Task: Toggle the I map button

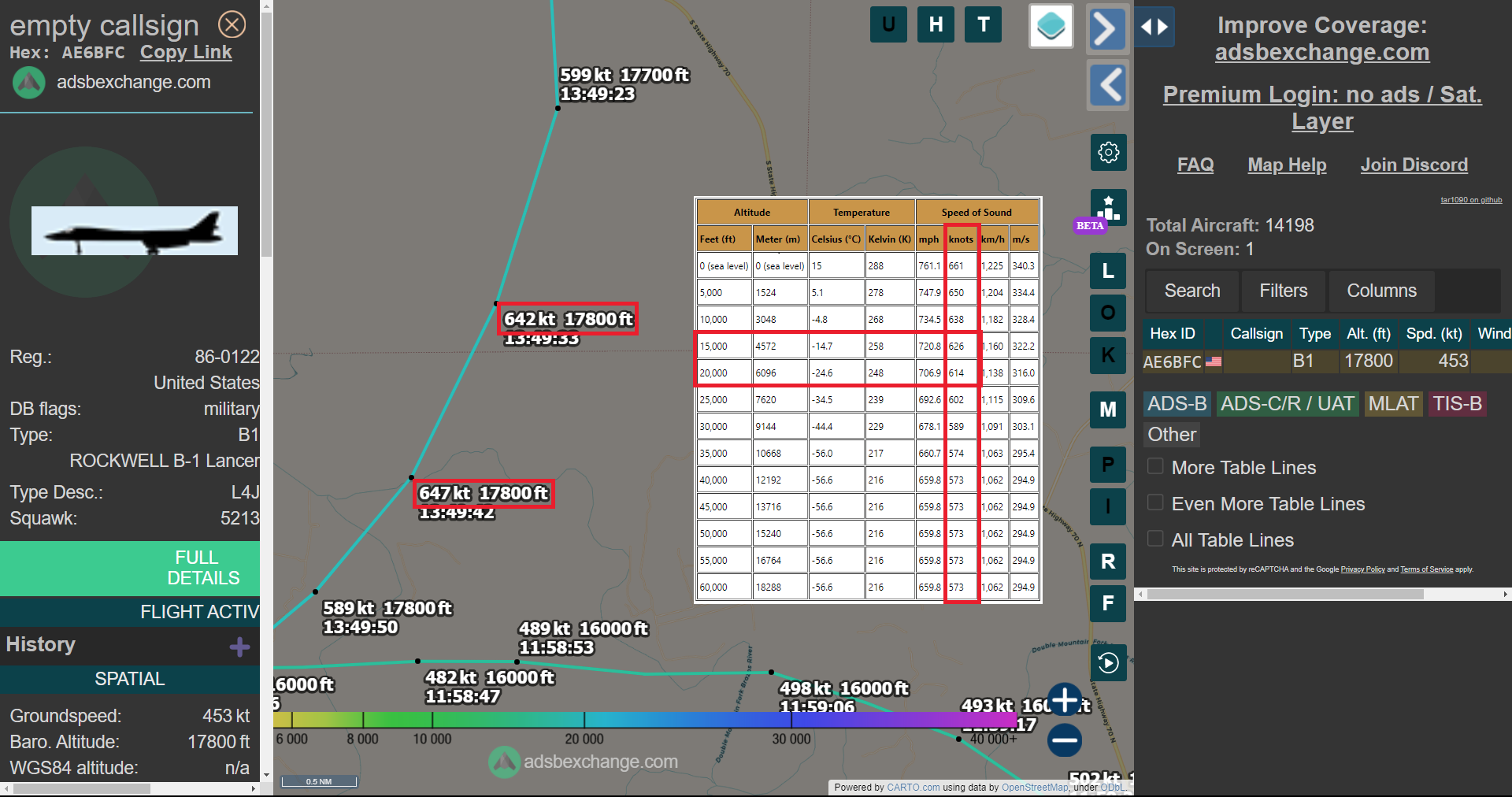Action: point(1108,506)
